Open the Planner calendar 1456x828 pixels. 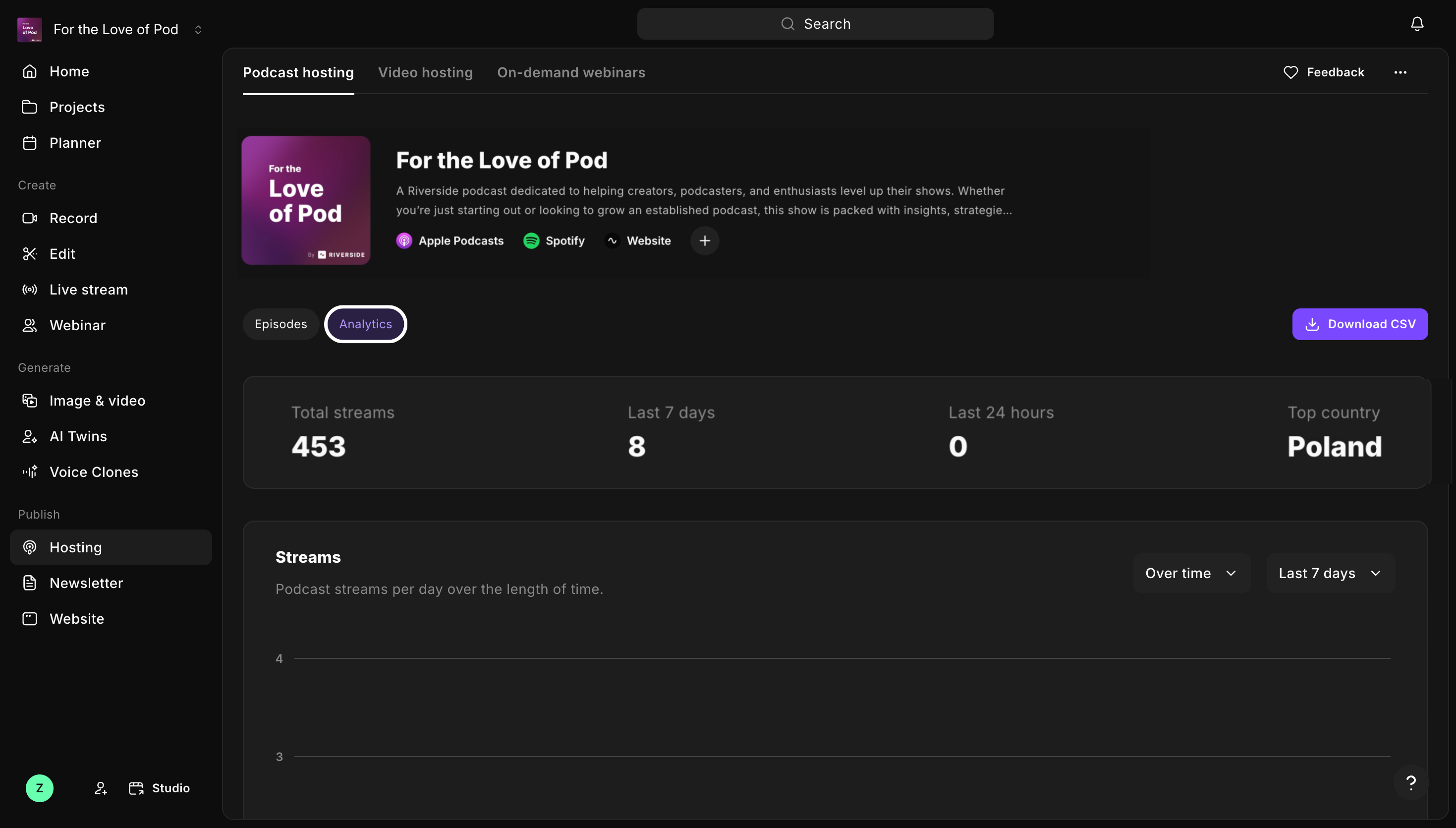coord(111,143)
